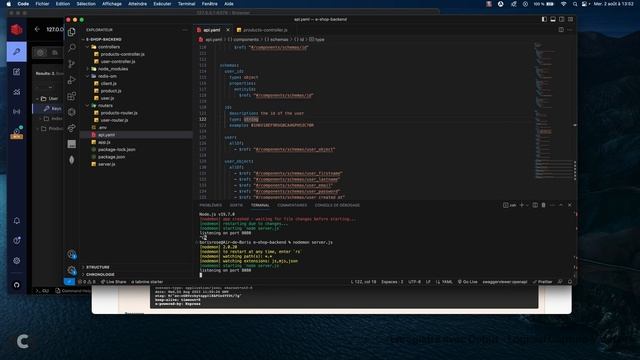This screenshot has width=640, height=360.
Task: Open the SORTIE panel tab
Action: point(236,205)
